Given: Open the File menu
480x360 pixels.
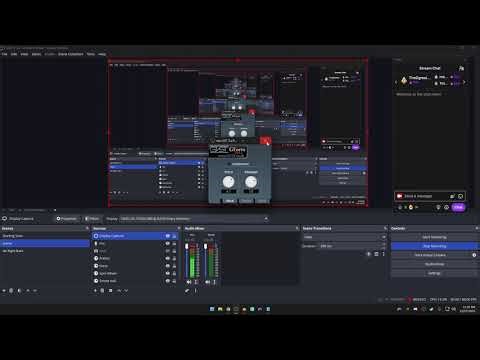Looking at the screenshot, I should (4, 54).
